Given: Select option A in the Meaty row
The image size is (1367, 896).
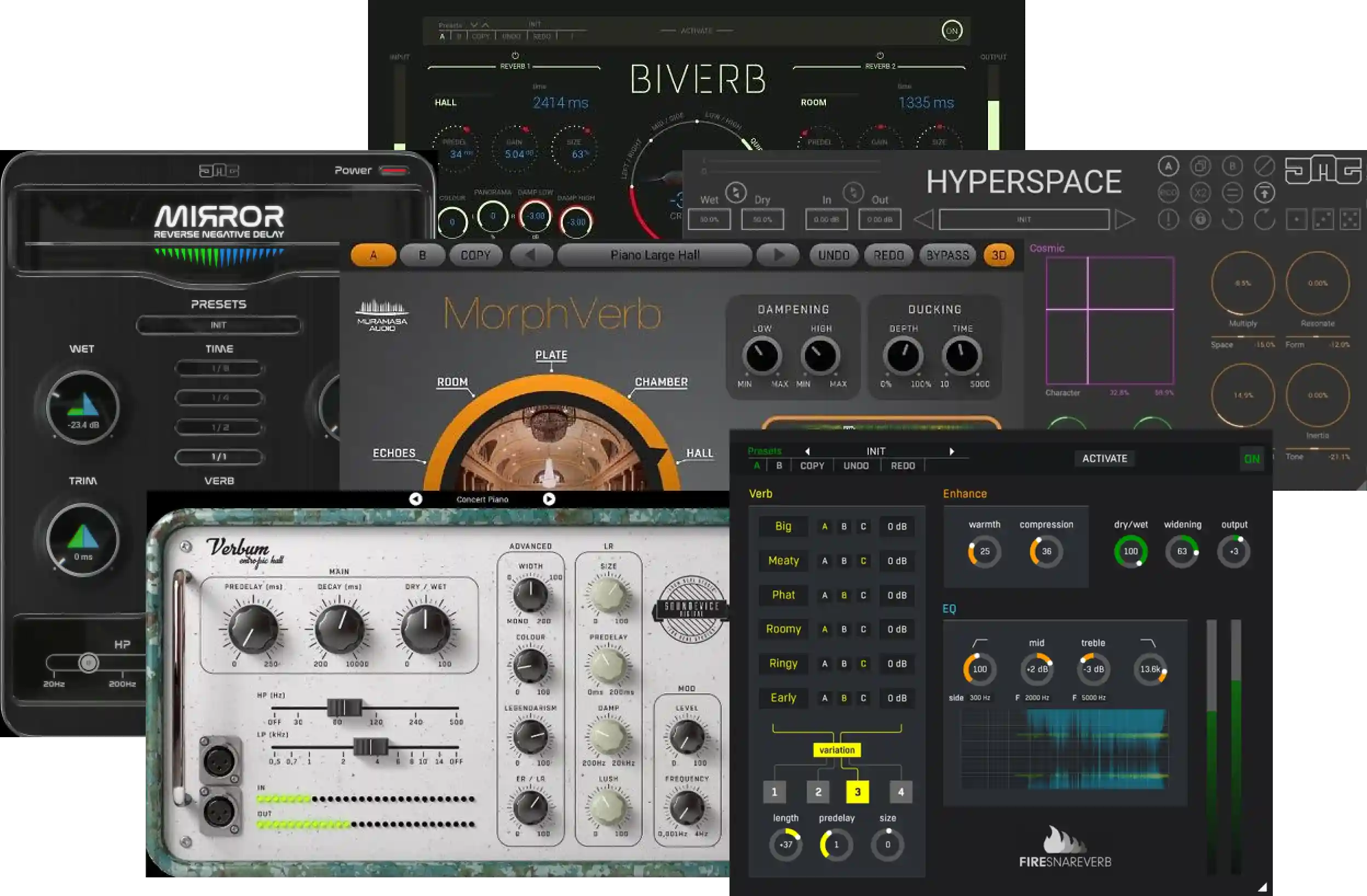Looking at the screenshot, I should pos(825,561).
